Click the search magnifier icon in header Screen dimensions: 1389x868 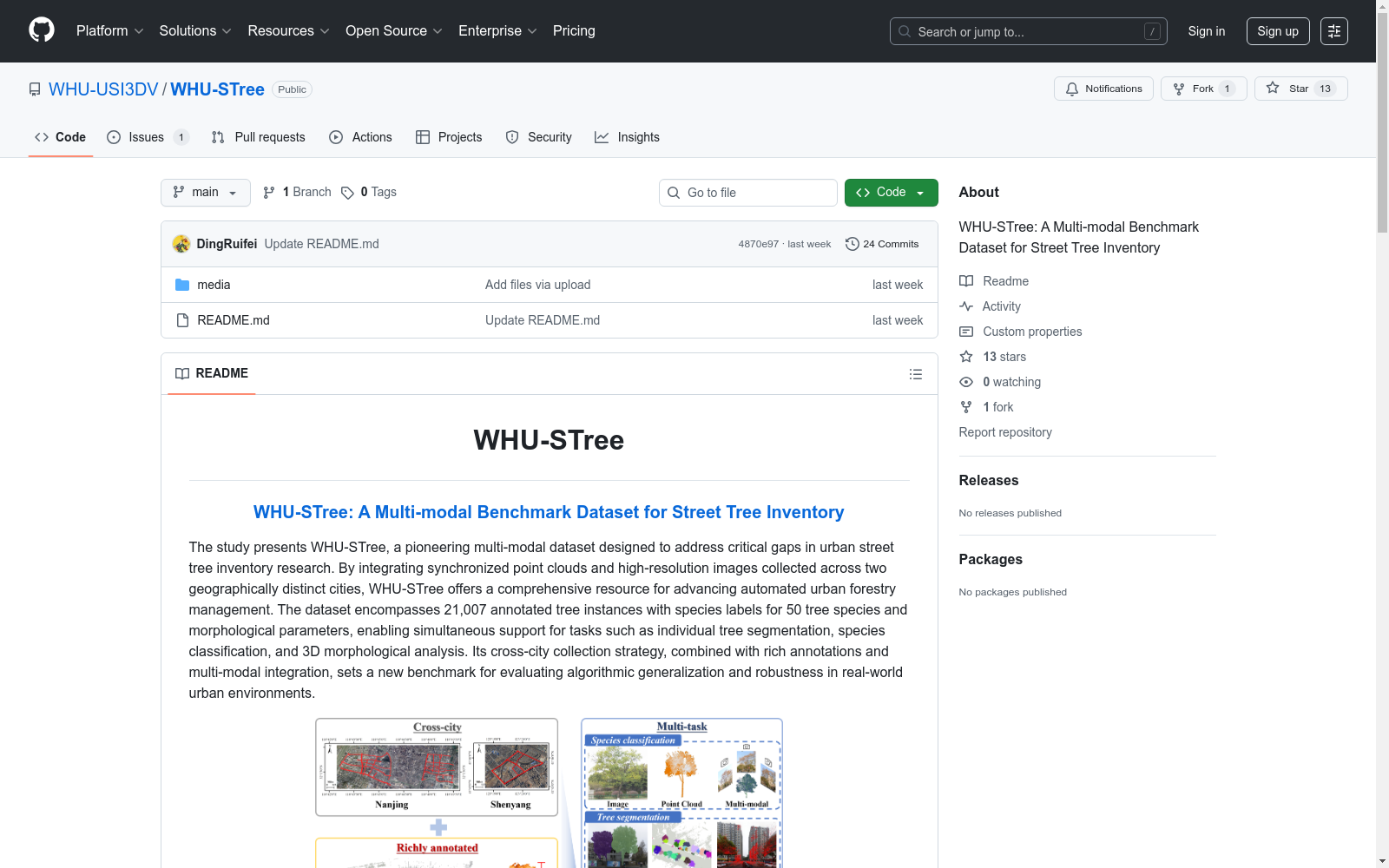pyautogui.click(x=905, y=31)
